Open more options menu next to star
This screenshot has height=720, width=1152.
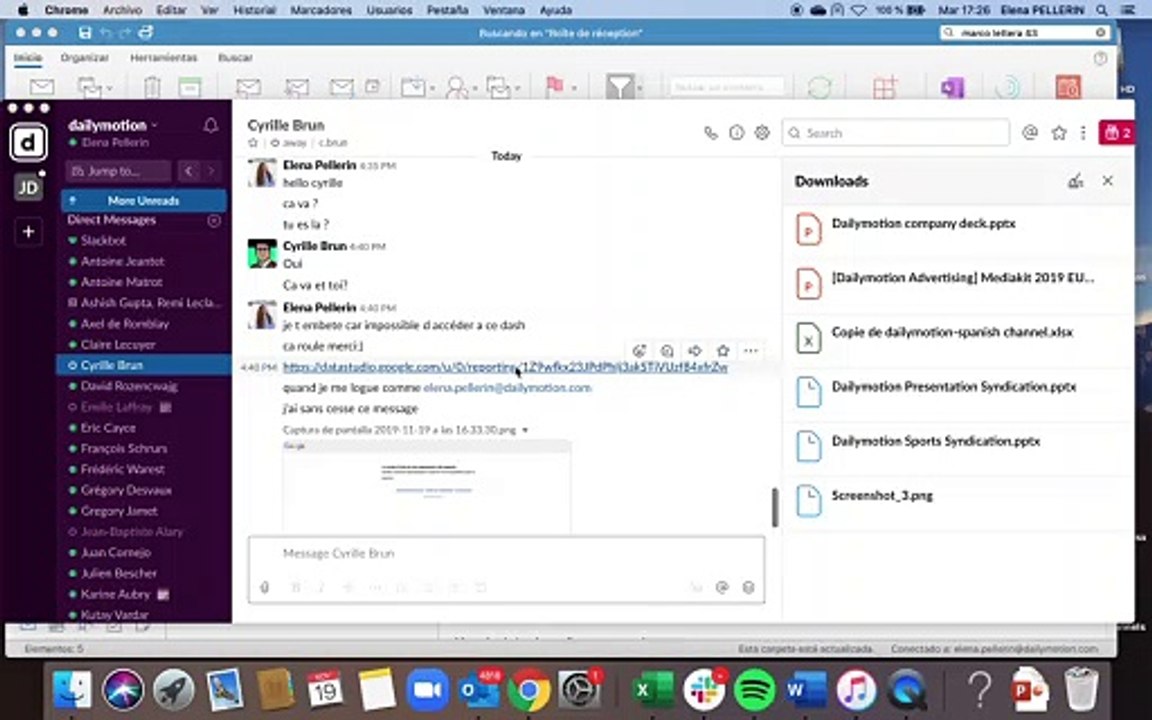pyautogui.click(x=1083, y=133)
